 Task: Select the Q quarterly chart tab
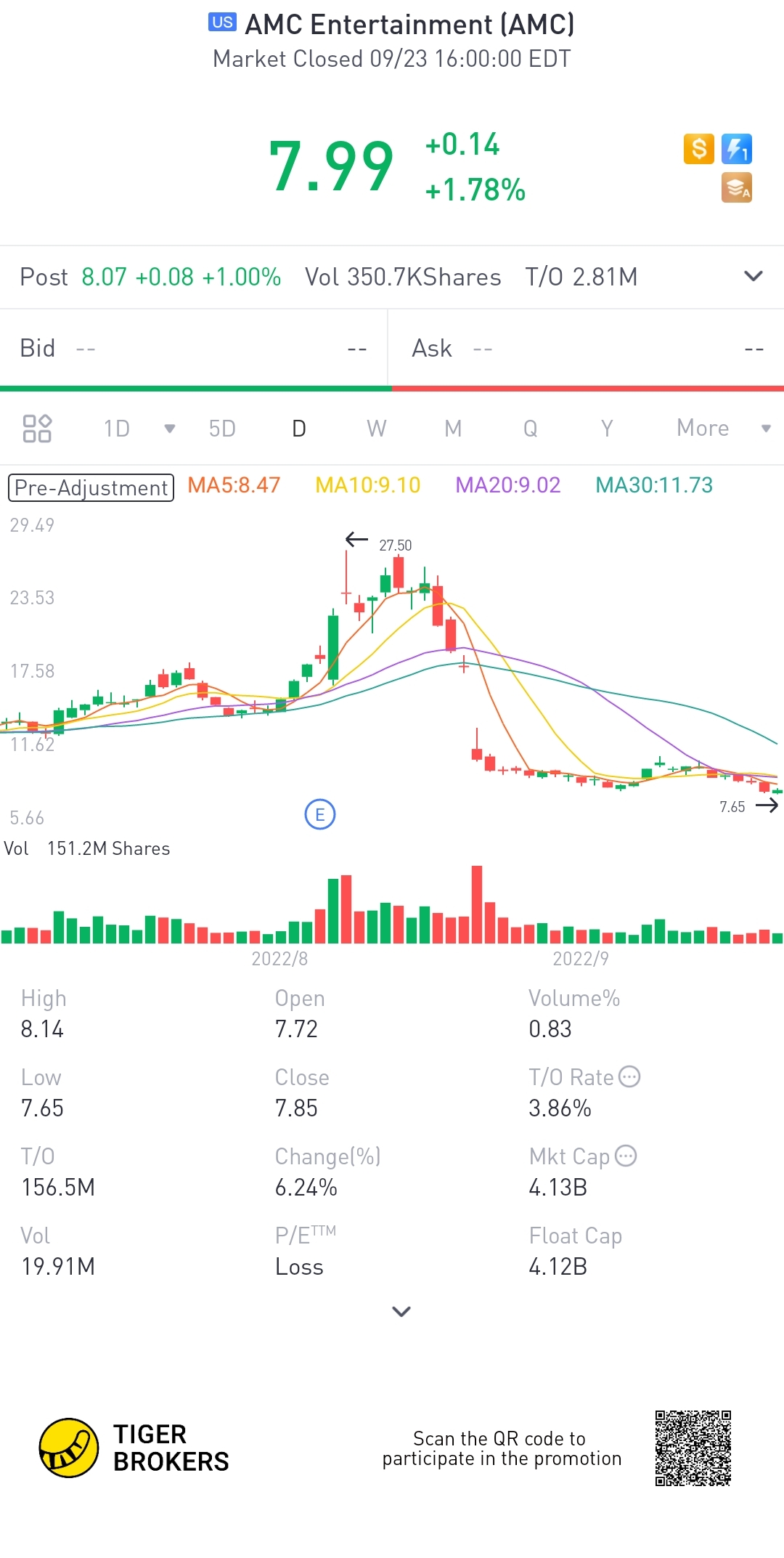pos(531,429)
